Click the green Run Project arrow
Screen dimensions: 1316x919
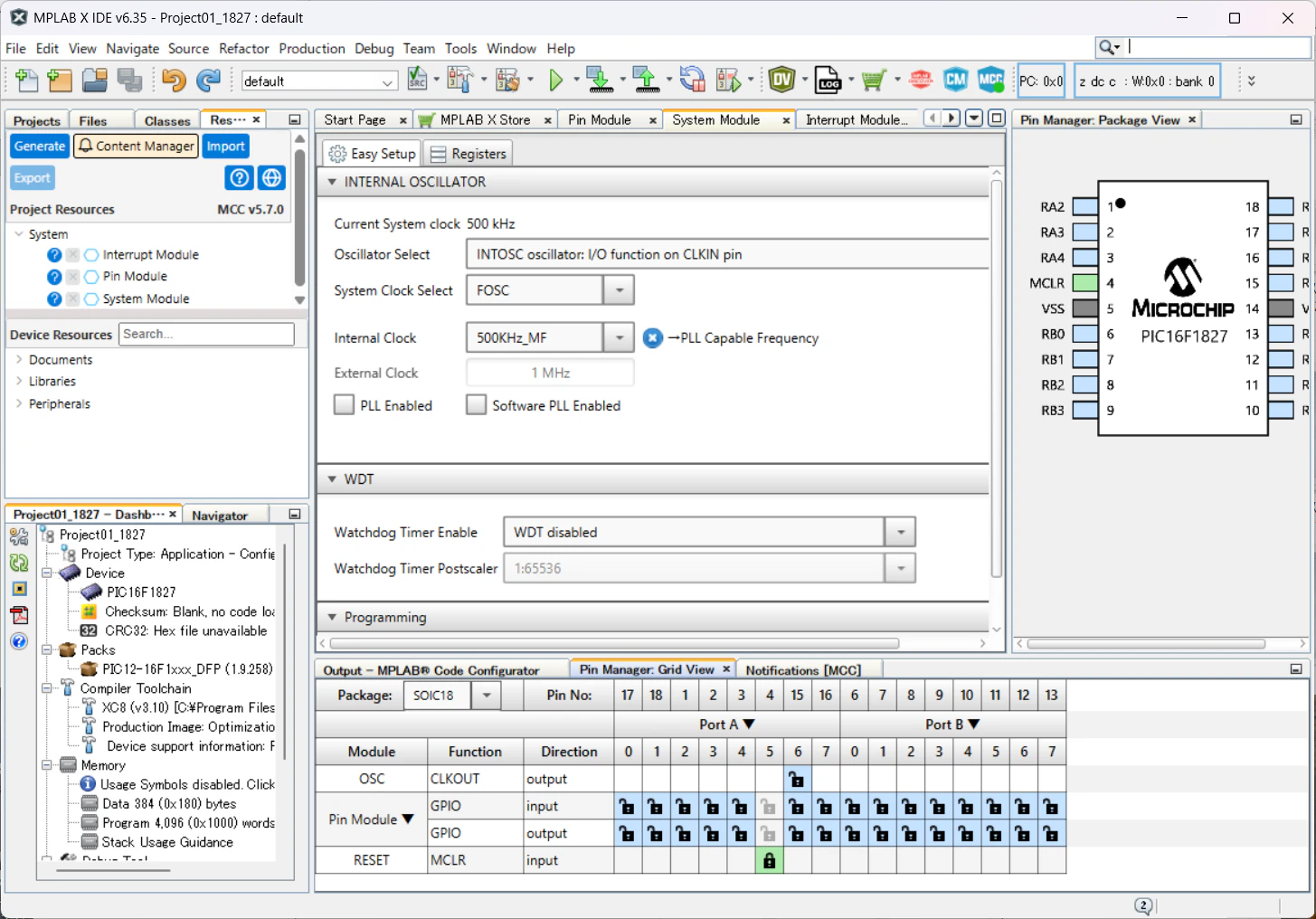[556, 81]
